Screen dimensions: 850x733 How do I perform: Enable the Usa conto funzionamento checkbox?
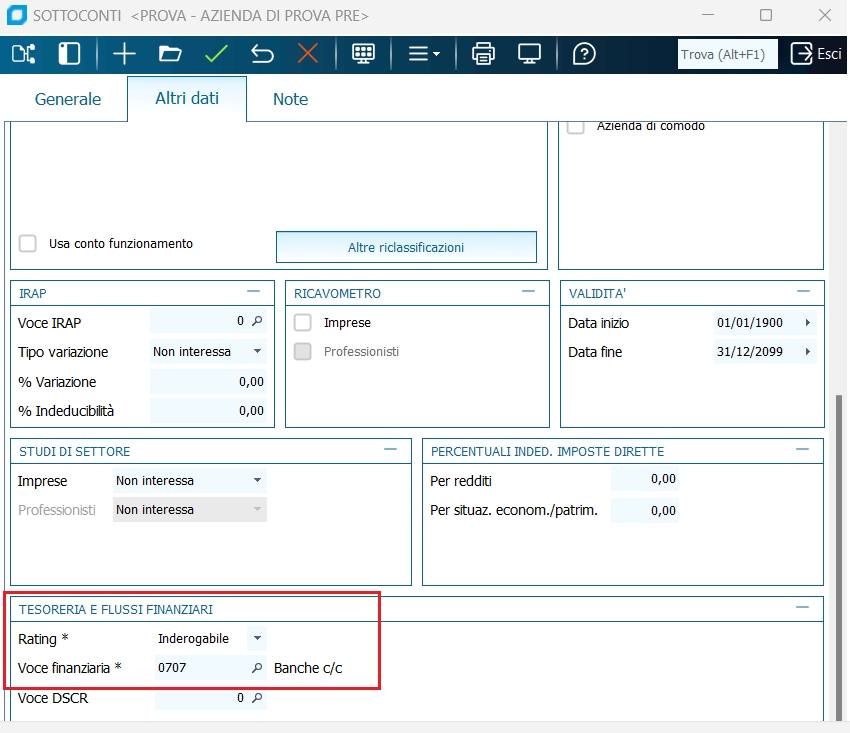tap(28, 243)
